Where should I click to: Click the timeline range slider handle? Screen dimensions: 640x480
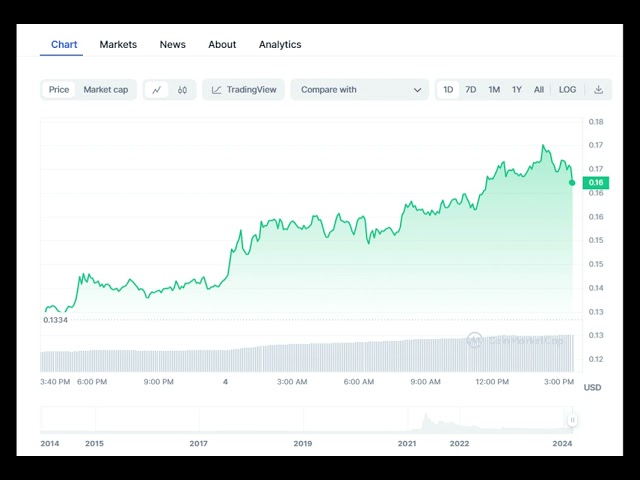tap(573, 420)
